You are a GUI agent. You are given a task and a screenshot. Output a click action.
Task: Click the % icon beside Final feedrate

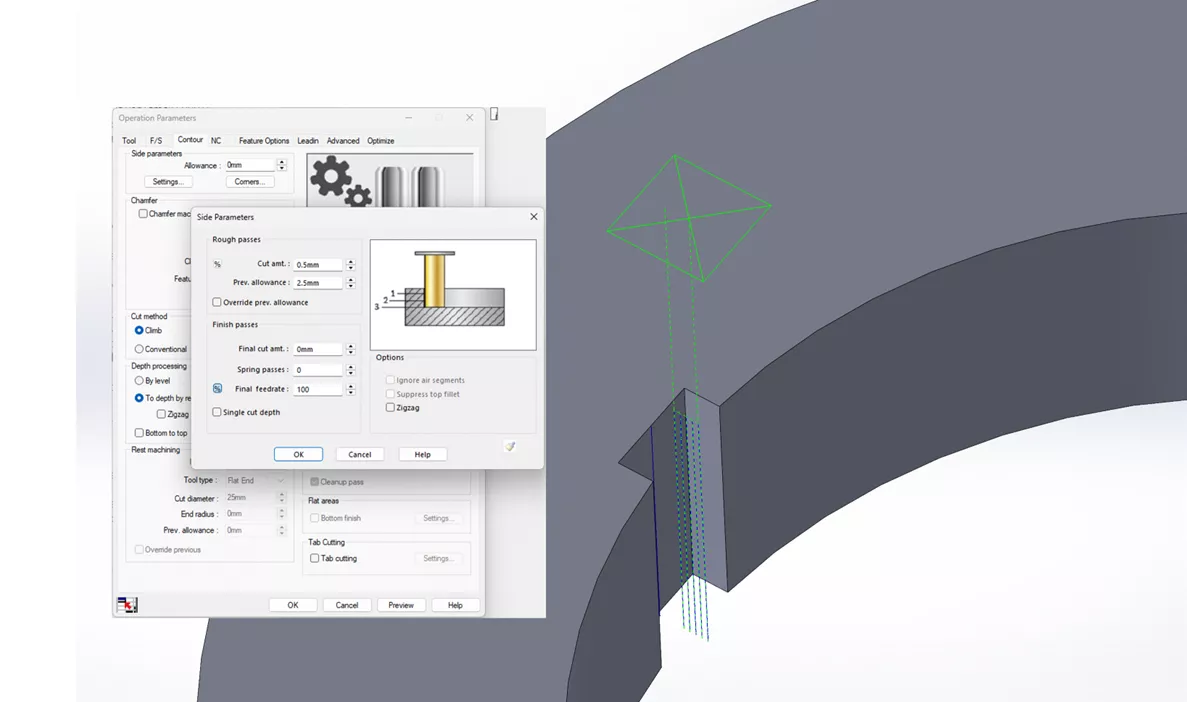tap(216, 387)
